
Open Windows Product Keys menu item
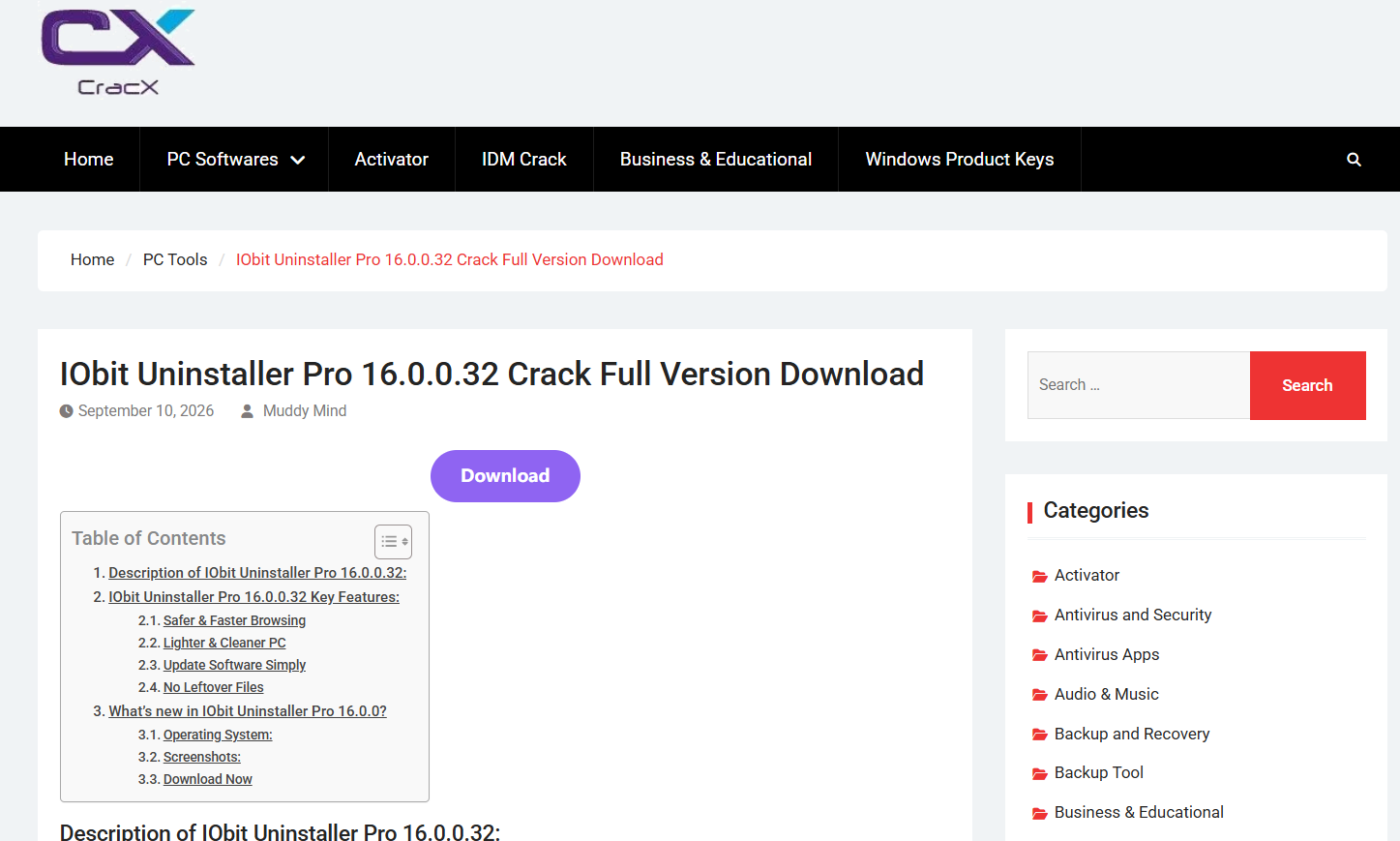click(960, 160)
